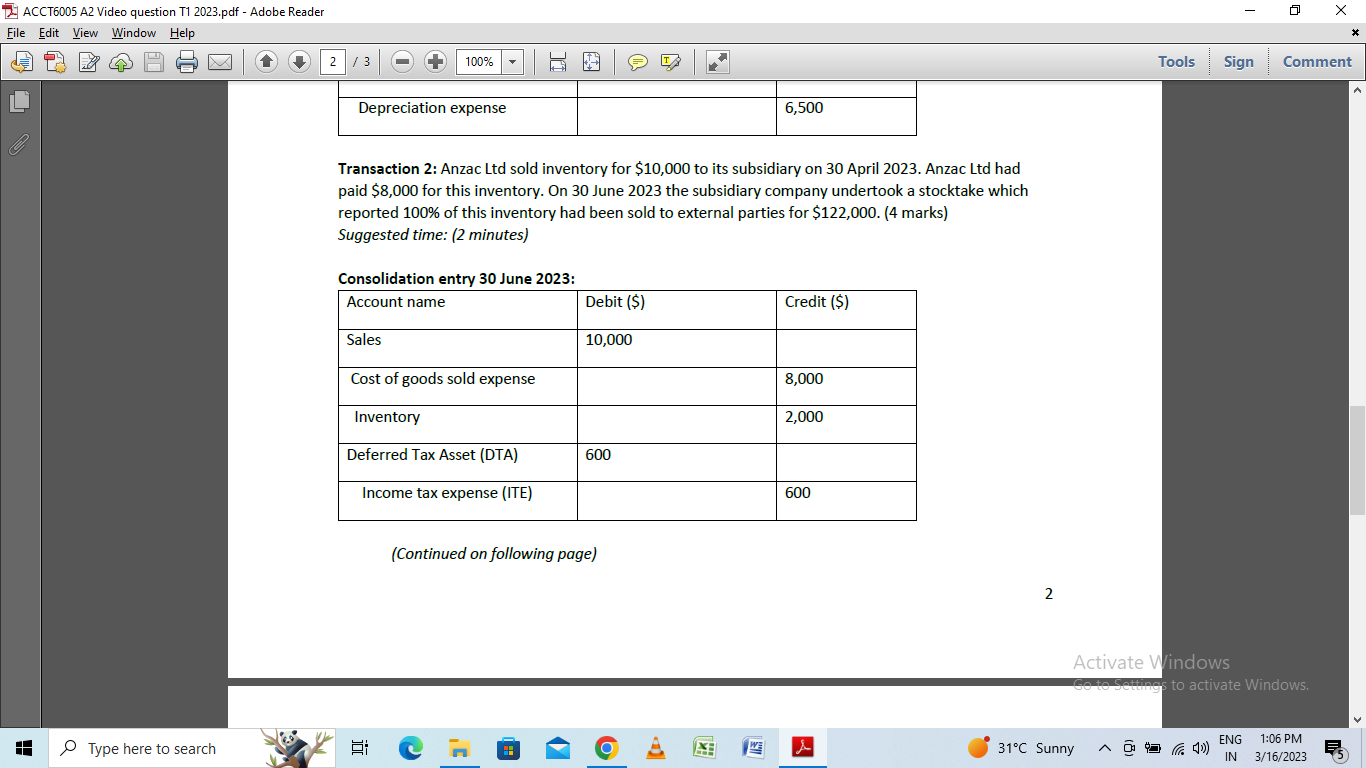The width and height of the screenshot is (1366, 768).
Task: Set page view to Fit Width
Action: click(556, 61)
